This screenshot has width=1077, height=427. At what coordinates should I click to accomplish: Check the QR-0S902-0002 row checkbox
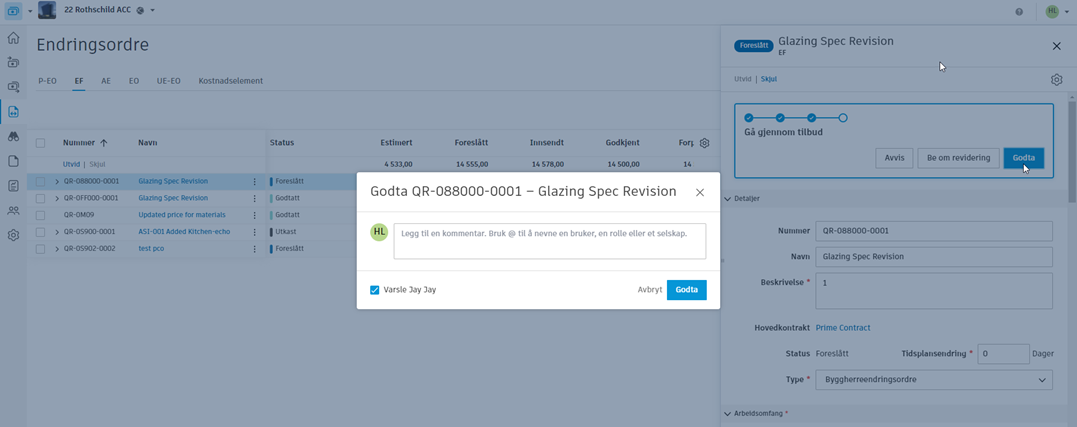(x=41, y=249)
